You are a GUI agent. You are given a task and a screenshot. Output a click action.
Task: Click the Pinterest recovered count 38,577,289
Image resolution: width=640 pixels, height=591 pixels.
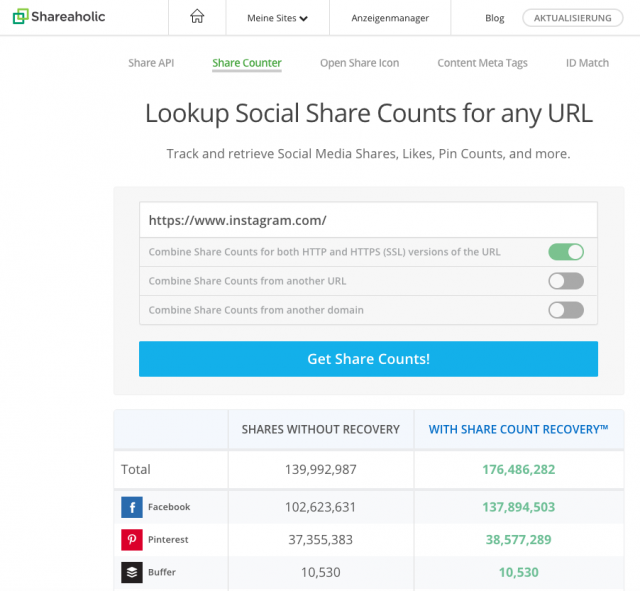coord(518,540)
